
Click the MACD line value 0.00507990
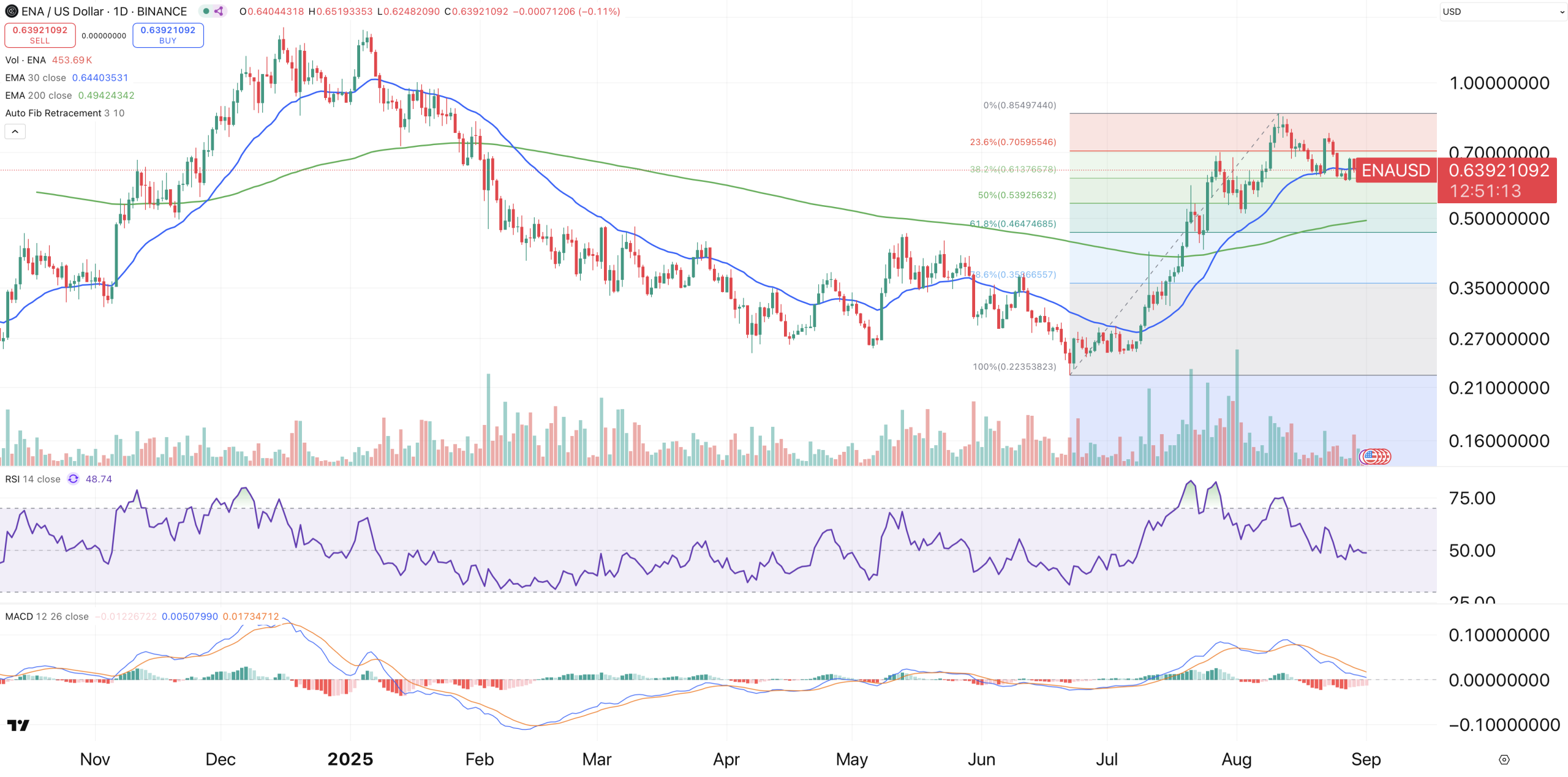(190, 617)
